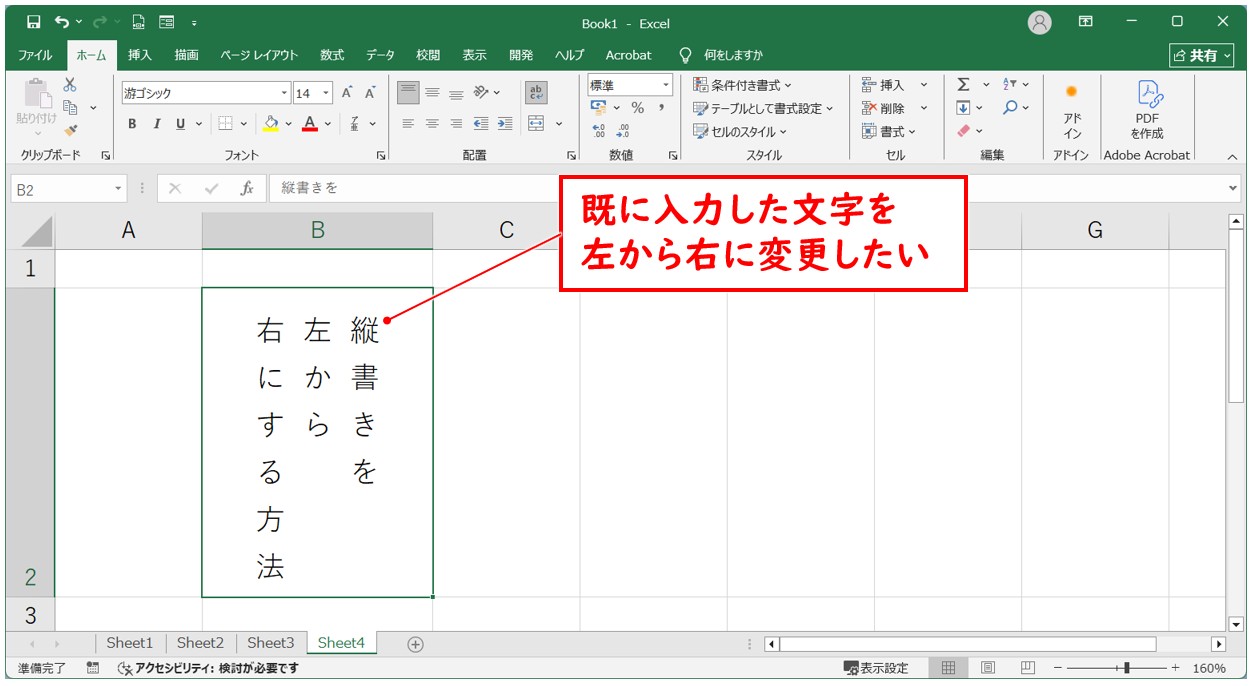
Task: Click the Decrease Indent icon
Action: [x=481, y=124]
